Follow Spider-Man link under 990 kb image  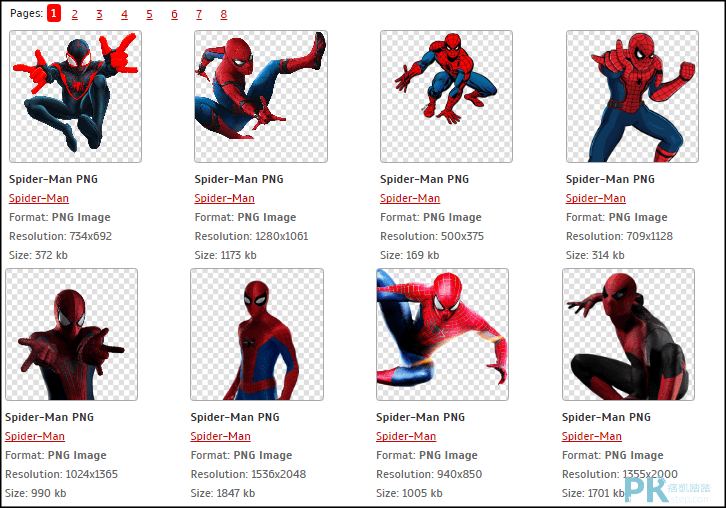(35, 436)
